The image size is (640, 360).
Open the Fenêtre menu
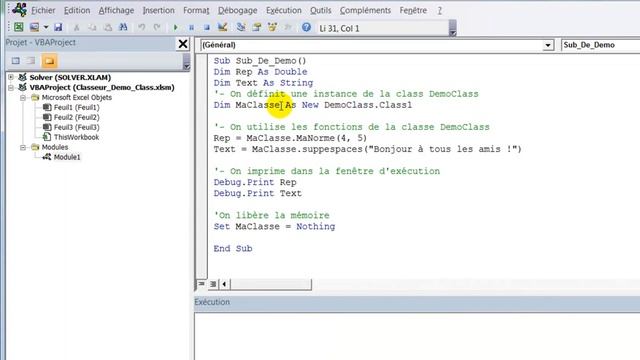[413, 10]
